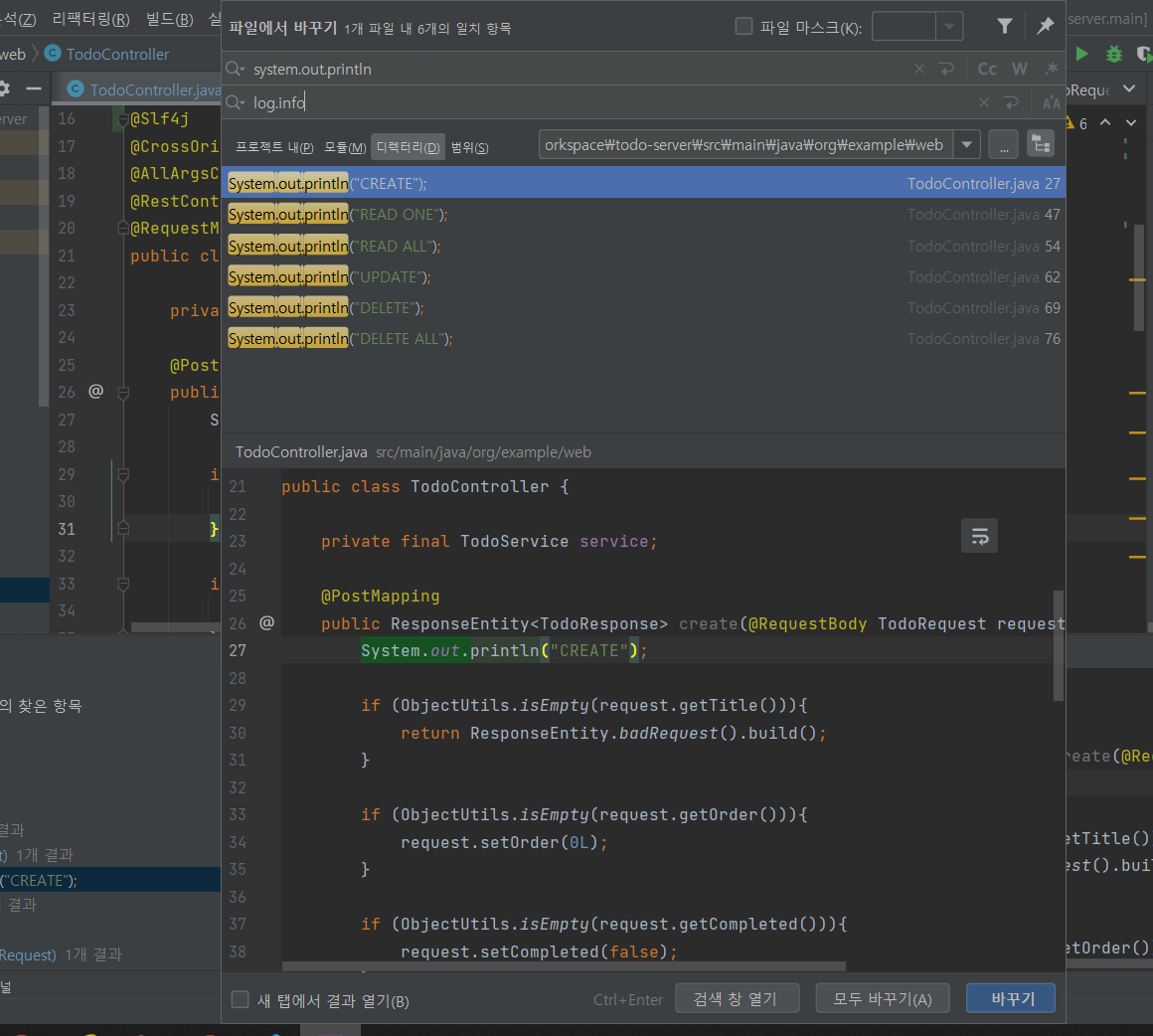Click the 바꾸기 replace button
The height and width of the screenshot is (1036, 1153).
click(1011, 998)
